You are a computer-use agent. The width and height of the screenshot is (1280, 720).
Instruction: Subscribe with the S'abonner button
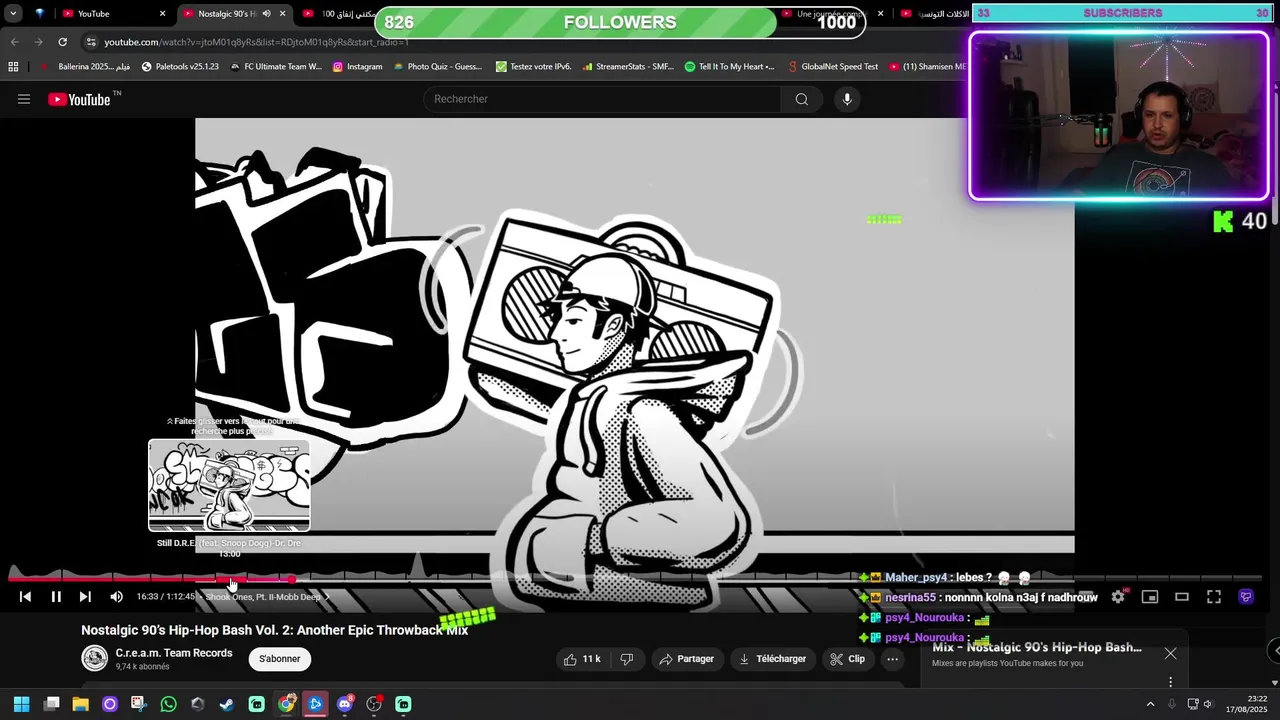tap(280, 659)
